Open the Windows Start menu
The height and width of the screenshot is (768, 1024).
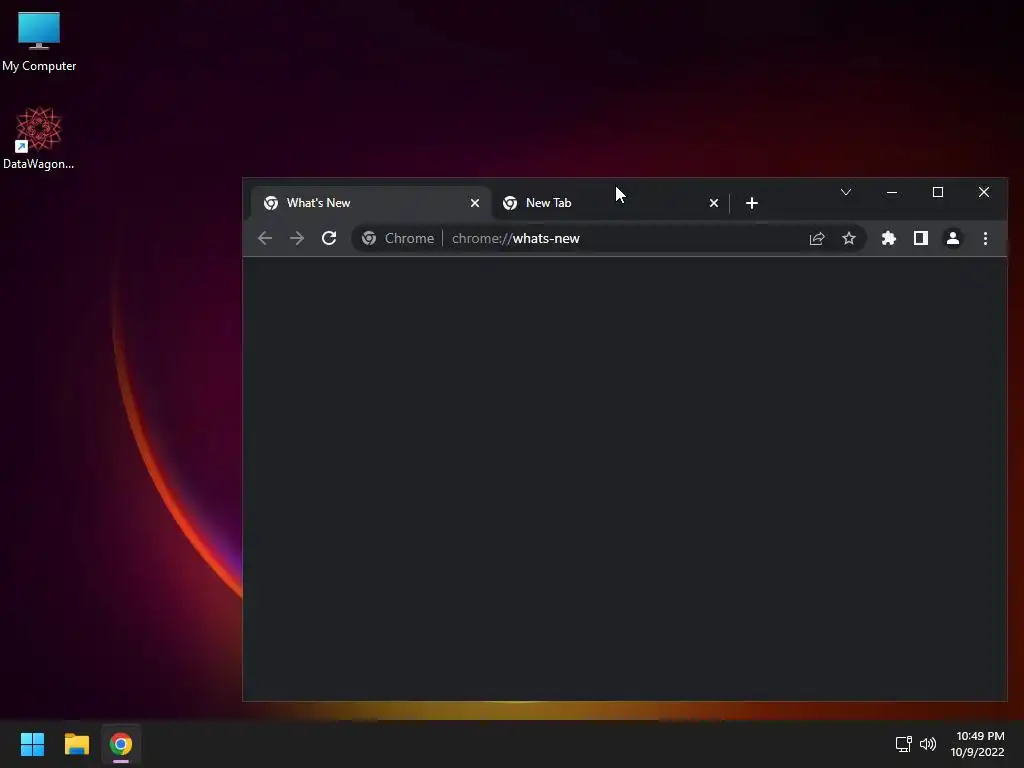(x=32, y=744)
